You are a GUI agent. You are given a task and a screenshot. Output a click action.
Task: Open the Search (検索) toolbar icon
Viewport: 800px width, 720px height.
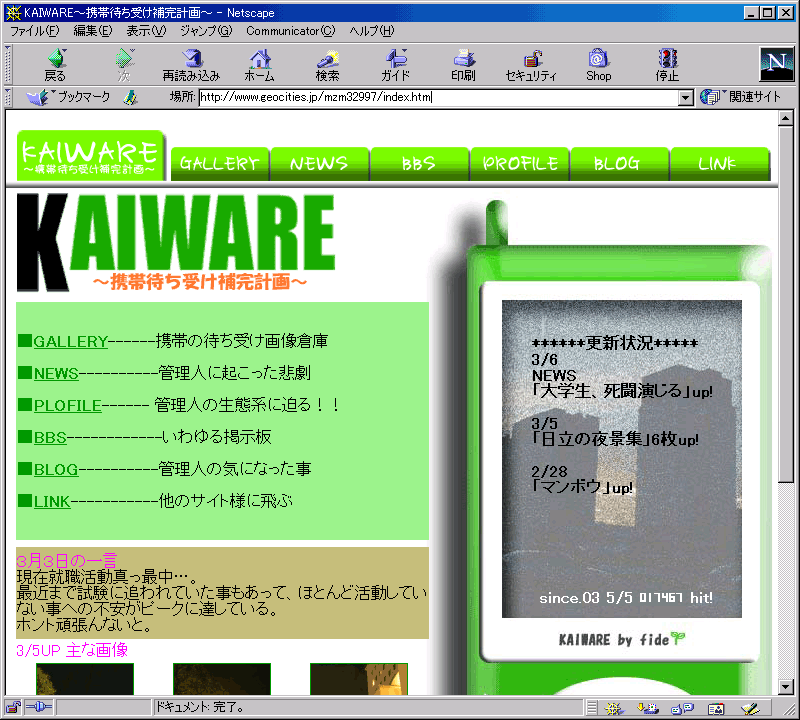[x=328, y=65]
